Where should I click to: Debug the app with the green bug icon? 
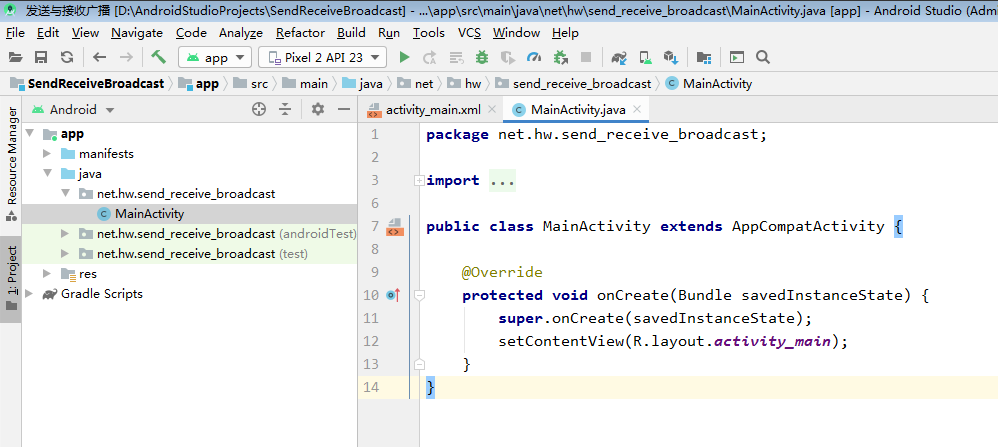482,58
